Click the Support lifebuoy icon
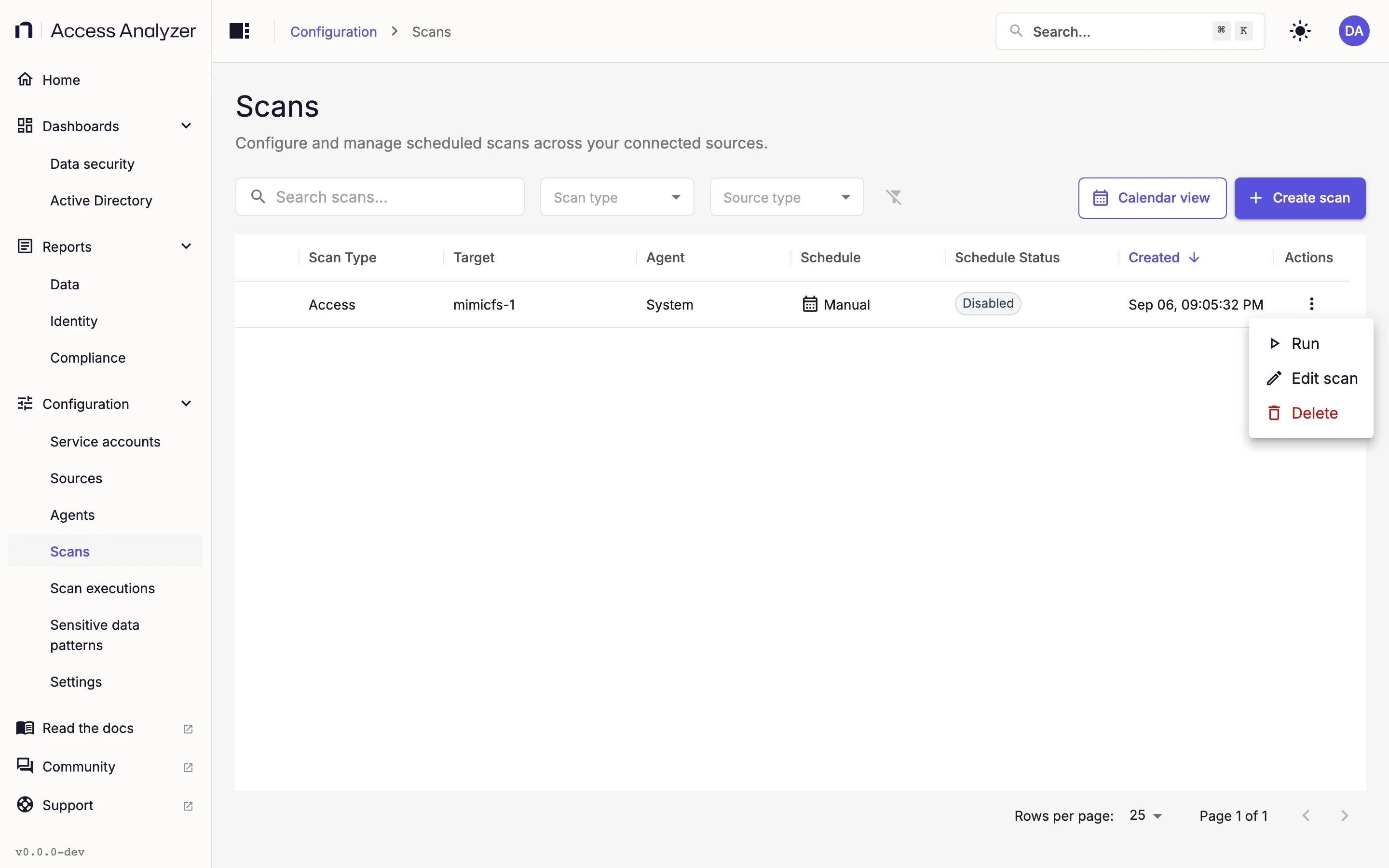This screenshot has height=868, width=1389. click(25, 805)
